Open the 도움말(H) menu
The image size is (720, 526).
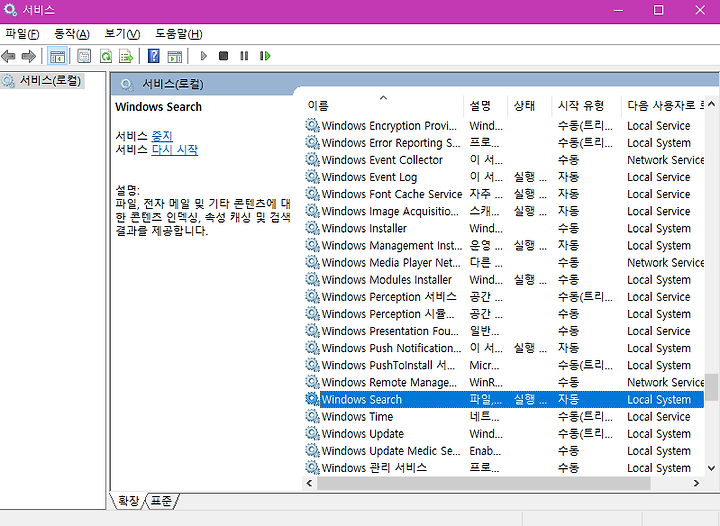[179, 34]
